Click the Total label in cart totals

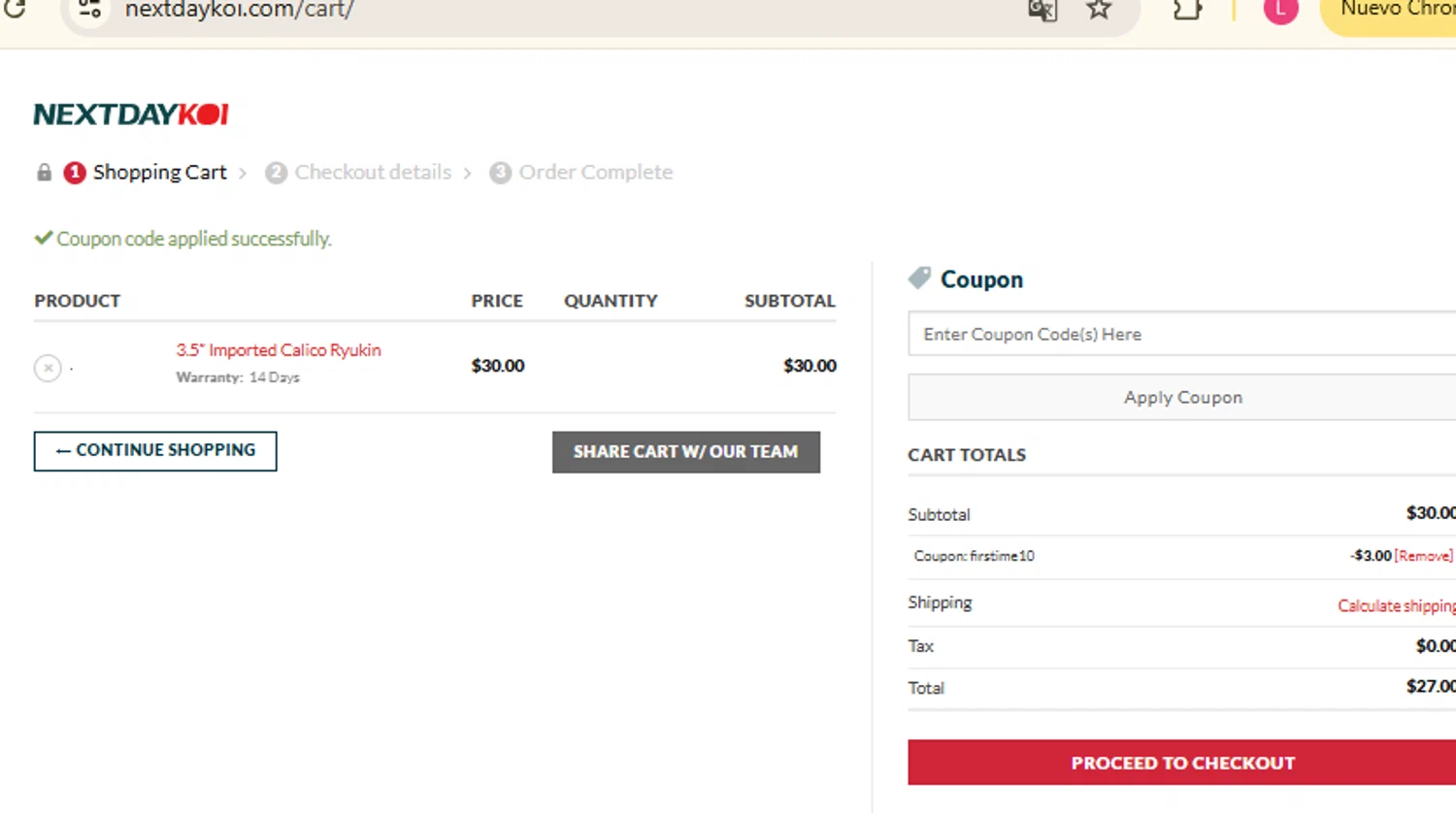coord(926,688)
